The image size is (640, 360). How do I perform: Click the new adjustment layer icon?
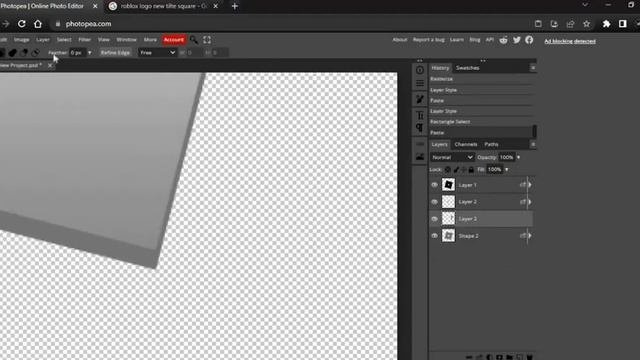pos(489,357)
